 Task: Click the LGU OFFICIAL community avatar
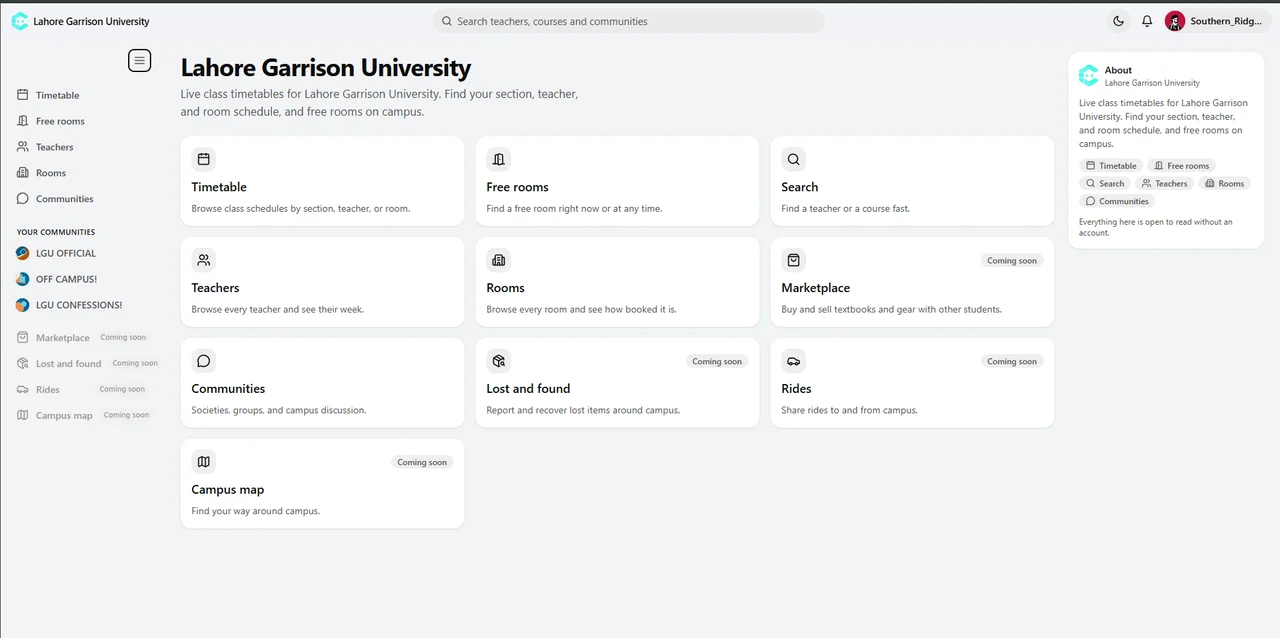pos(23,253)
